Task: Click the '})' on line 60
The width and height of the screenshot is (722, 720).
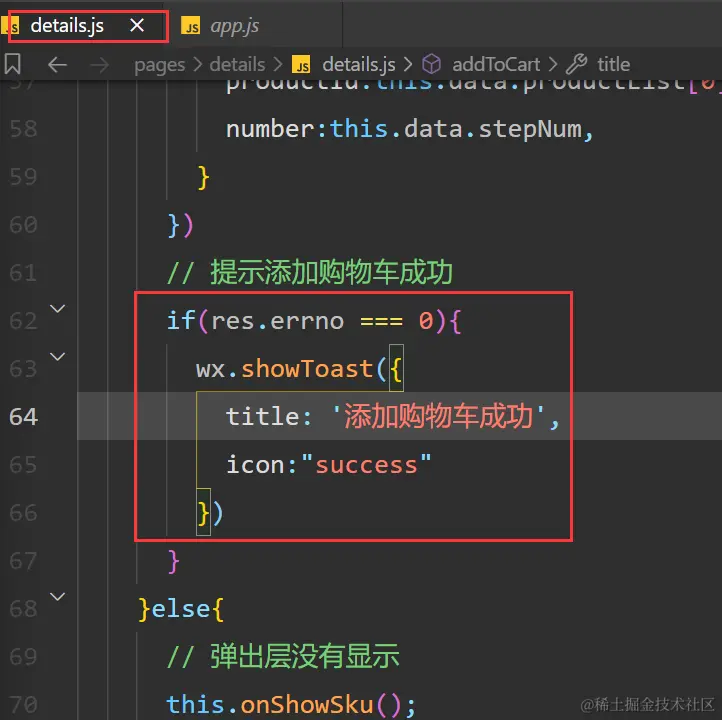Action: (180, 225)
